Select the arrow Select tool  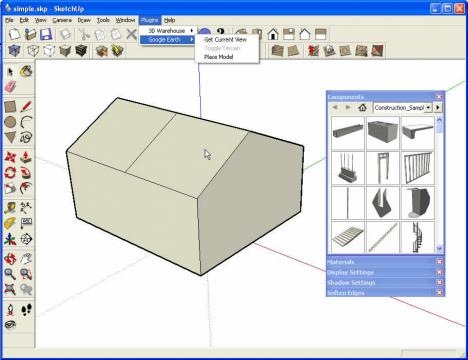10,72
